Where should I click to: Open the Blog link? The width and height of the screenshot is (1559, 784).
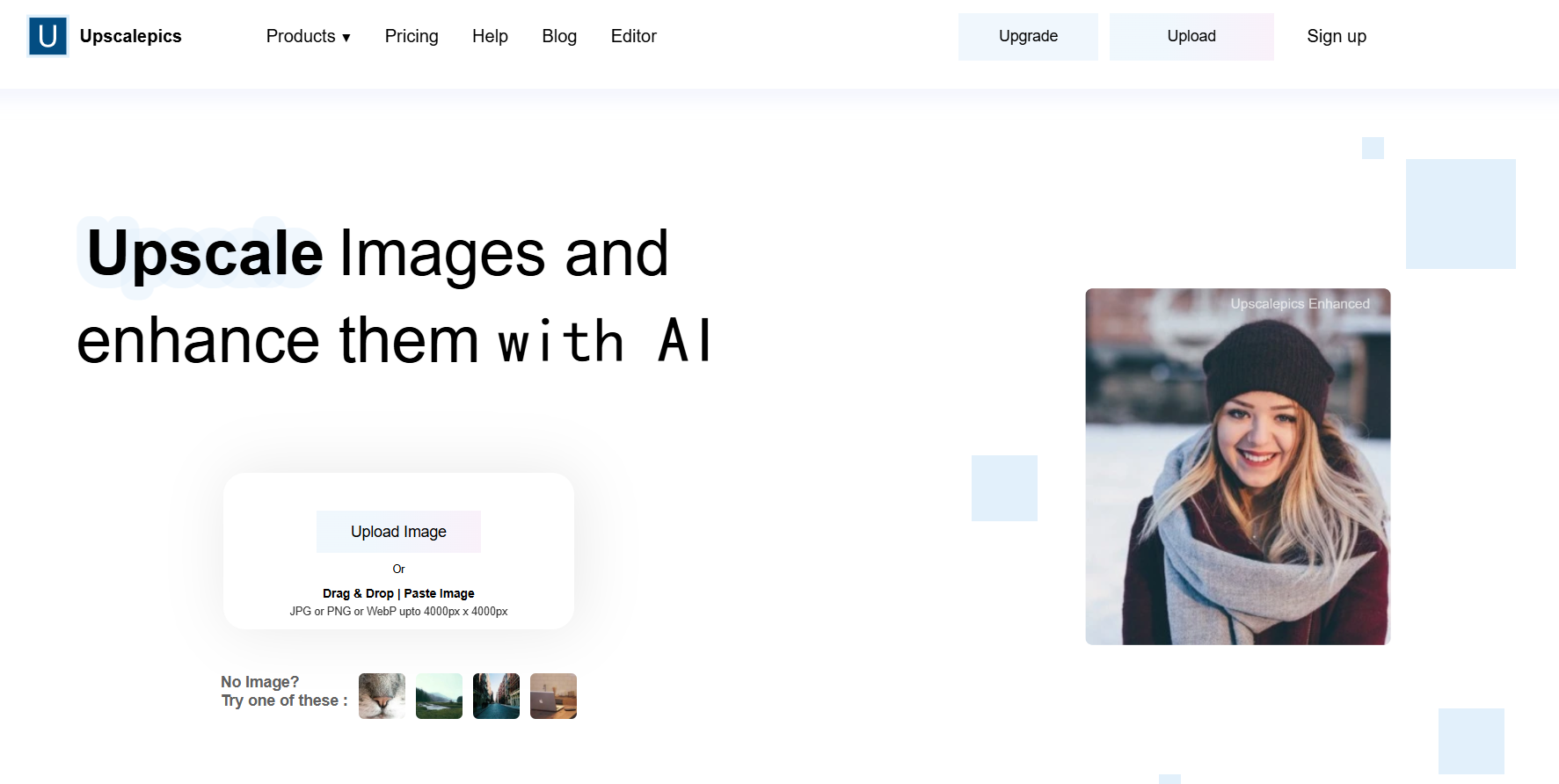pyautogui.click(x=559, y=36)
